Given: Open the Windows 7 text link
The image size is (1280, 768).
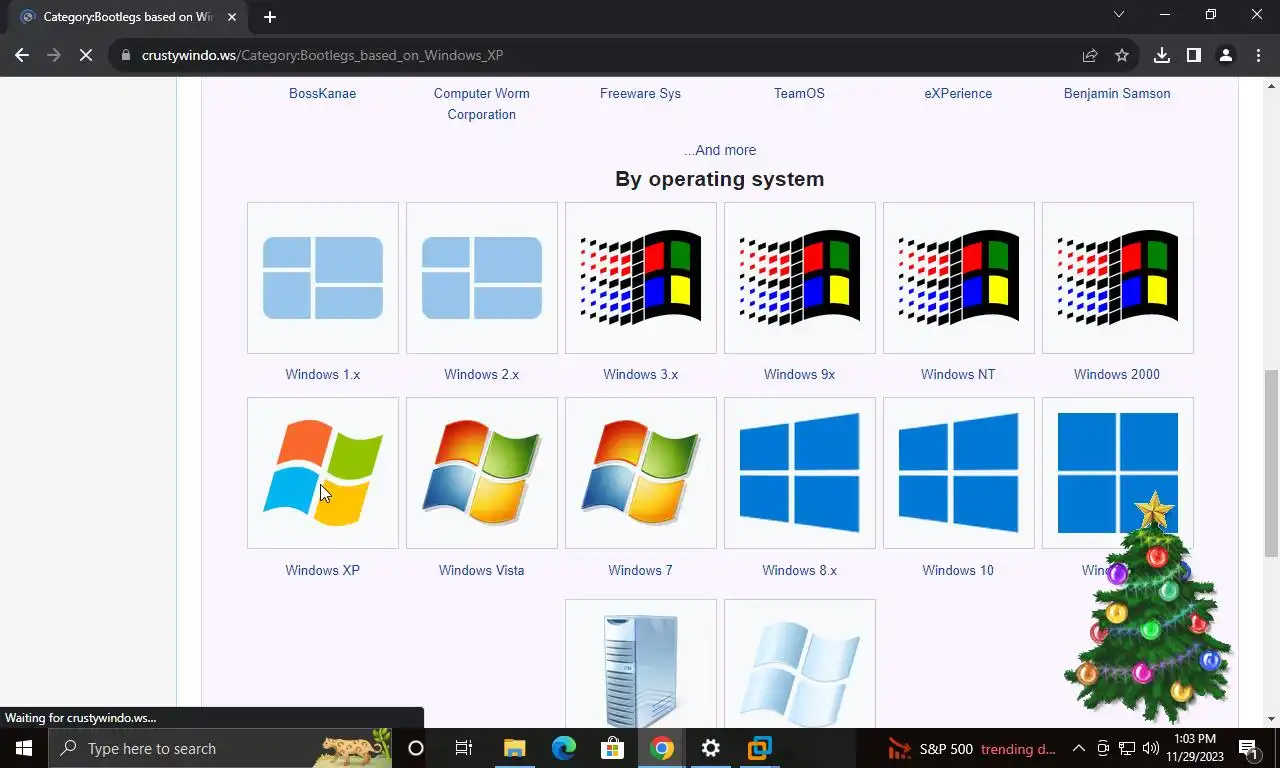Looking at the screenshot, I should 641,570.
